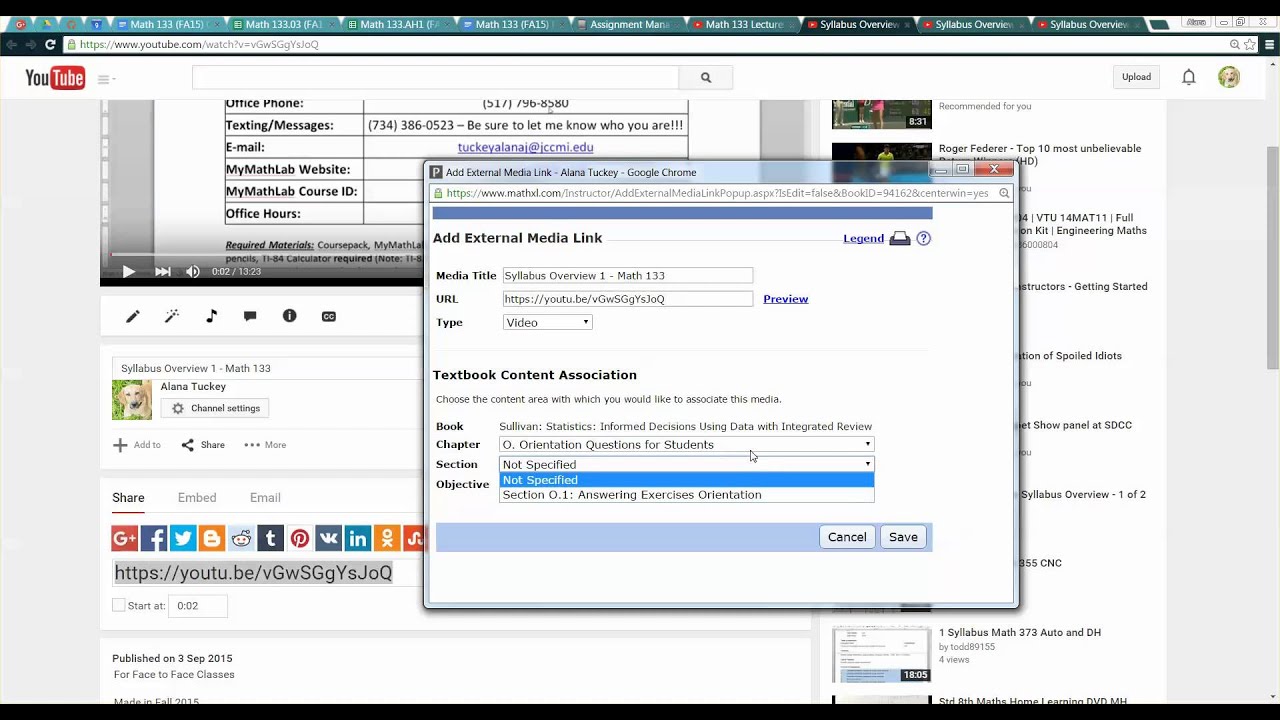This screenshot has width=1280, height=720.
Task: Open the Subtitles CC tool
Action: pos(328,316)
